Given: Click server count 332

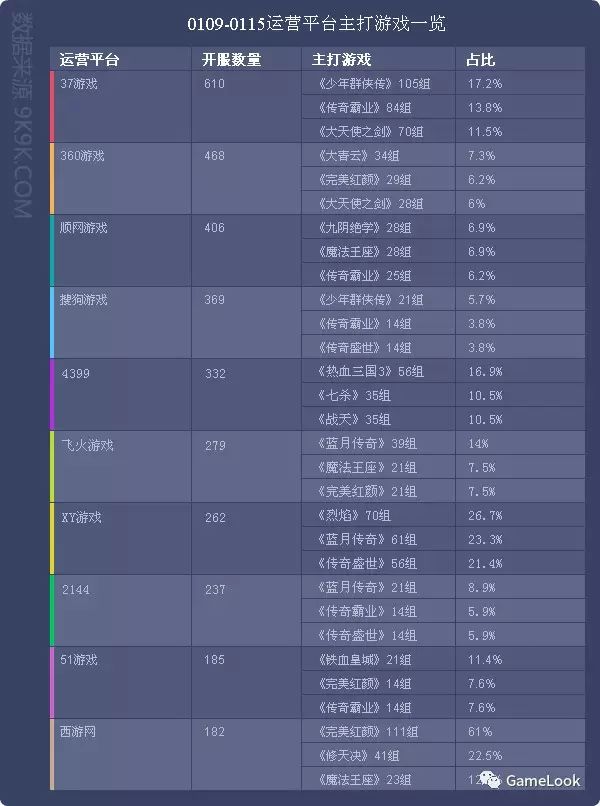Looking at the screenshot, I should 215,373.
